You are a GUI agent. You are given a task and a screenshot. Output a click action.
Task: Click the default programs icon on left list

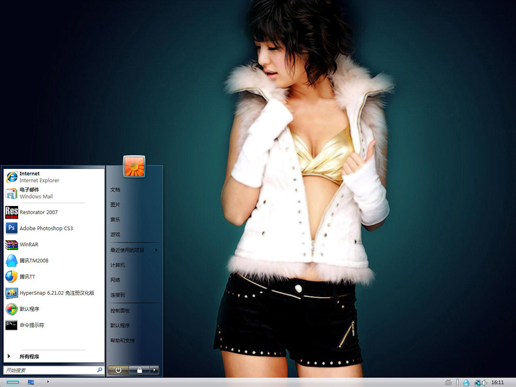tap(11, 309)
